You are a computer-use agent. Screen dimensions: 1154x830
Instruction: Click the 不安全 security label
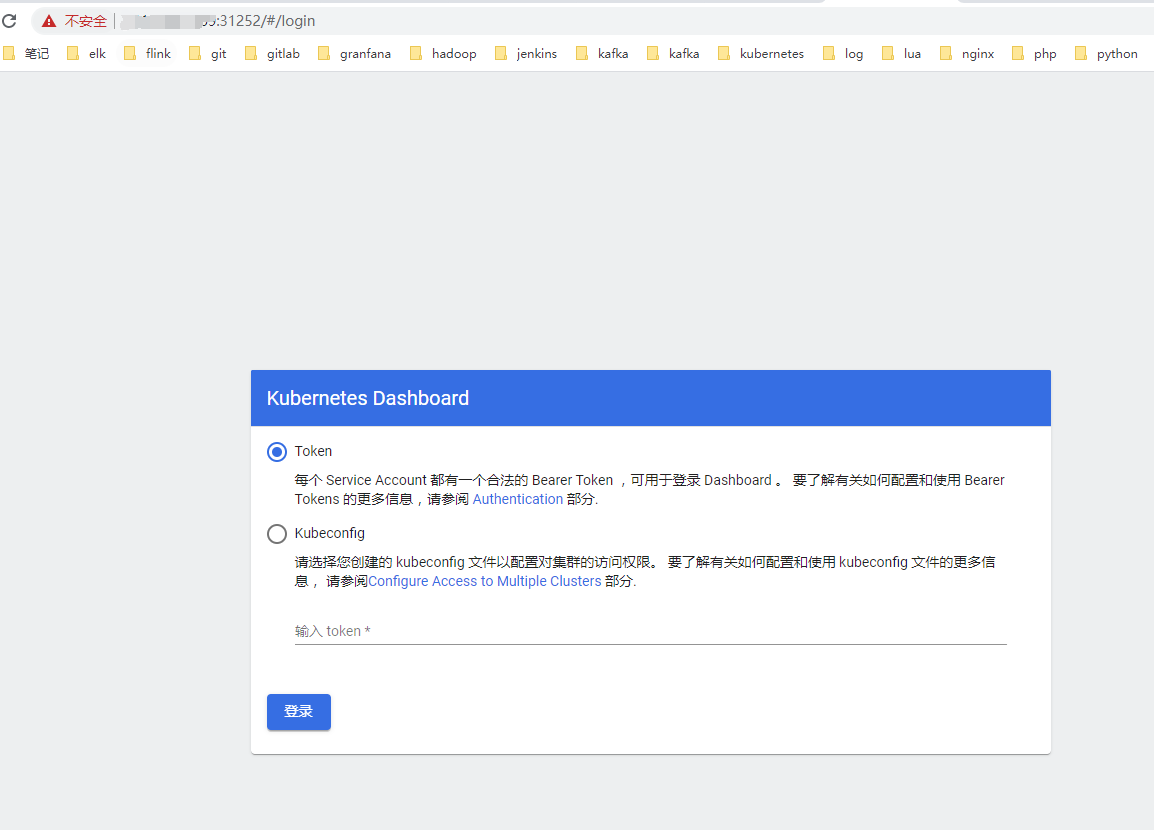pos(85,21)
